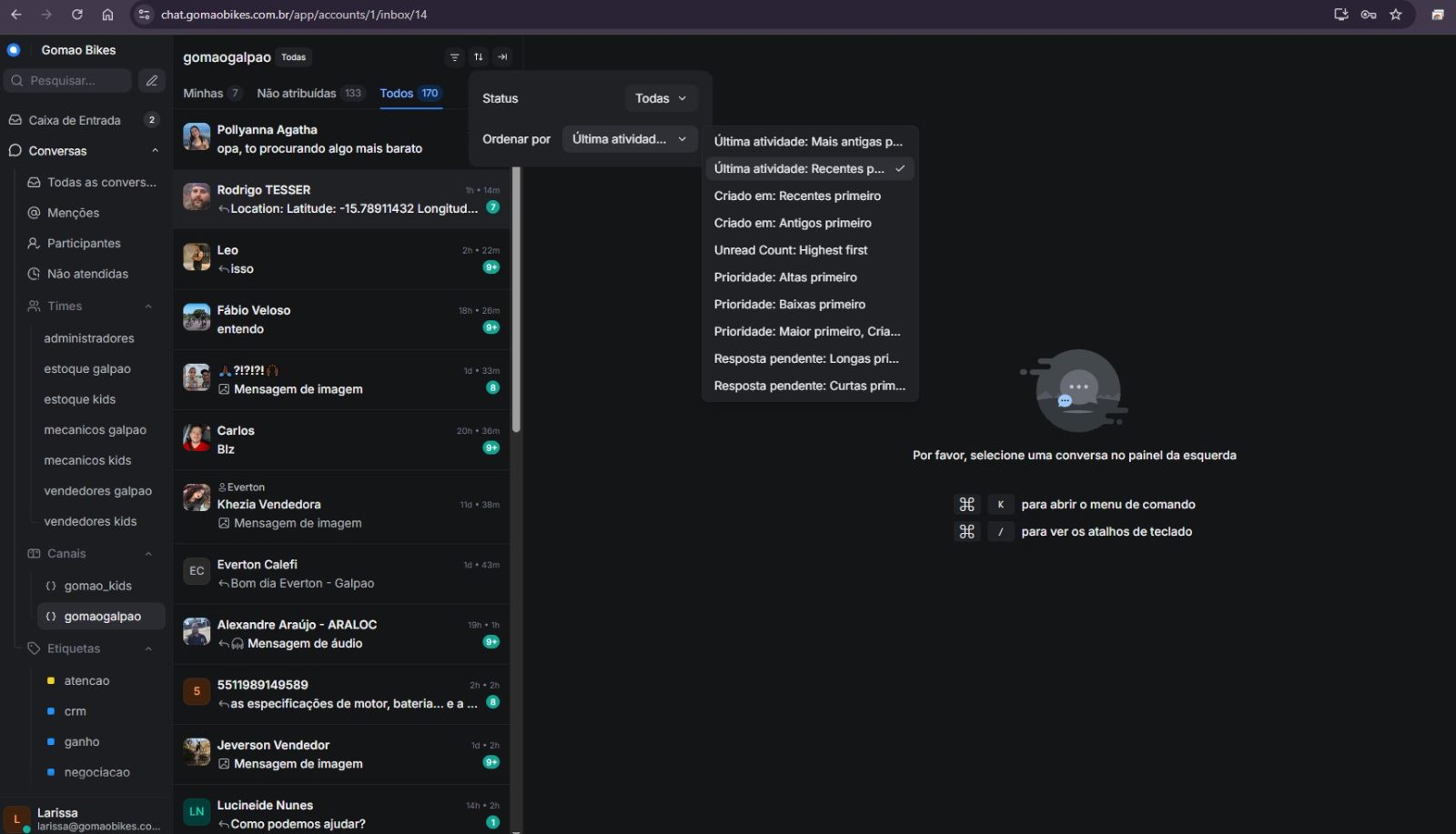Image resolution: width=1456 pixels, height=834 pixels.
Task: Open the Status 'Todas' dropdown
Action: coord(661,98)
